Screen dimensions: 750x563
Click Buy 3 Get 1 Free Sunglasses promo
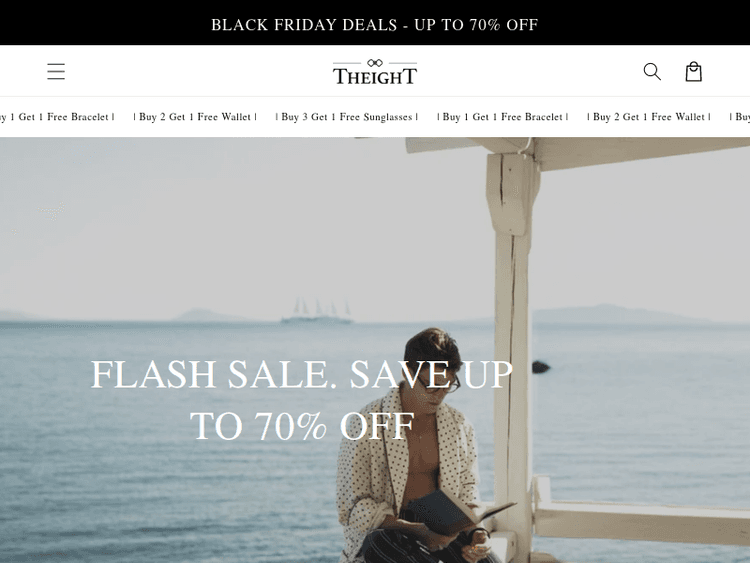tap(347, 117)
